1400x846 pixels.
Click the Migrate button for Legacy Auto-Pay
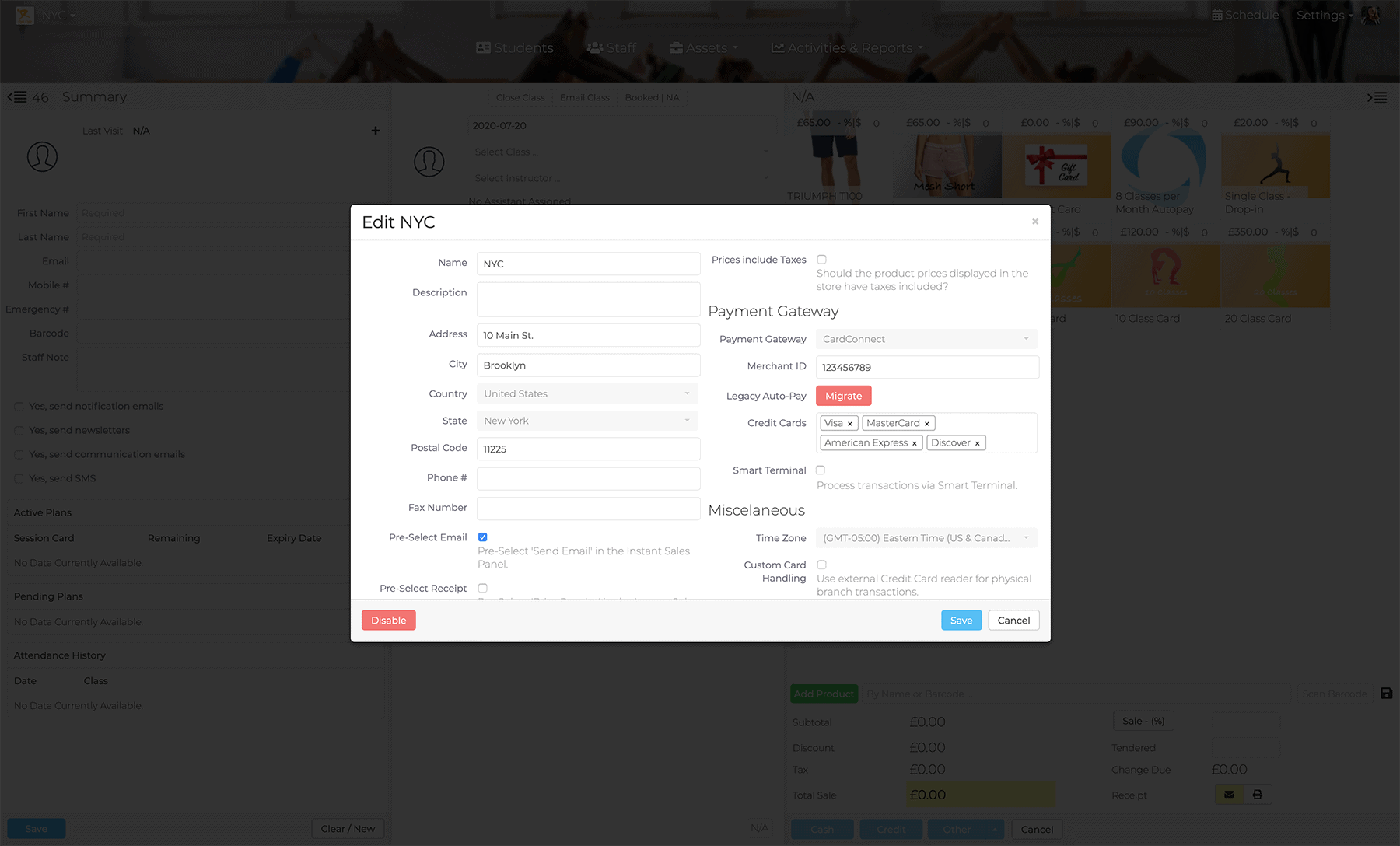pyautogui.click(x=843, y=396)
